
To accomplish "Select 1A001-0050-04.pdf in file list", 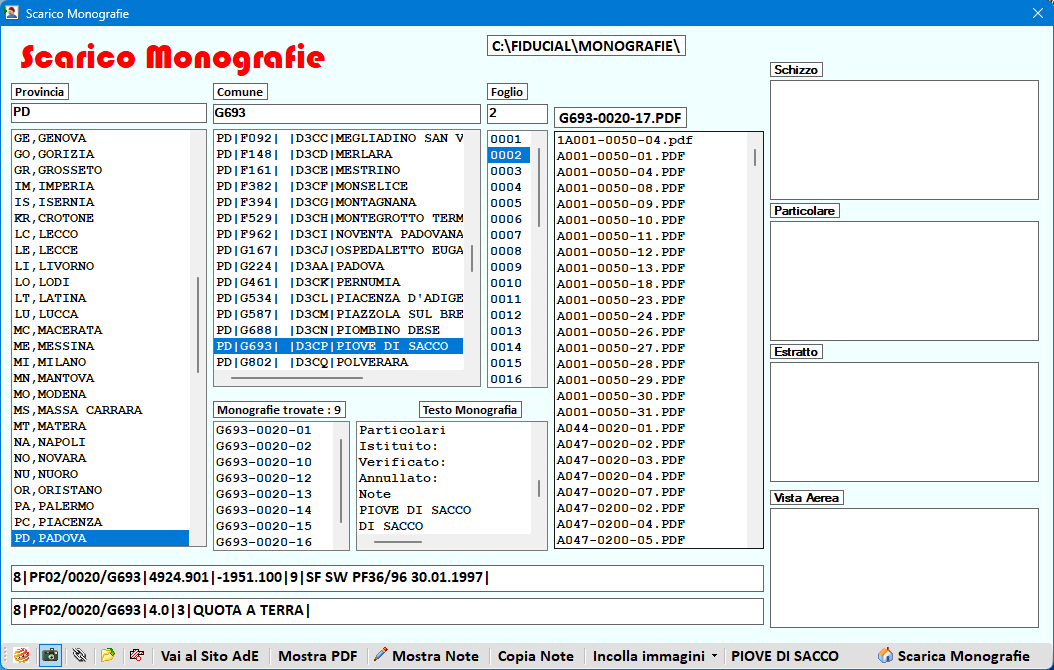I will pos(651,140).
